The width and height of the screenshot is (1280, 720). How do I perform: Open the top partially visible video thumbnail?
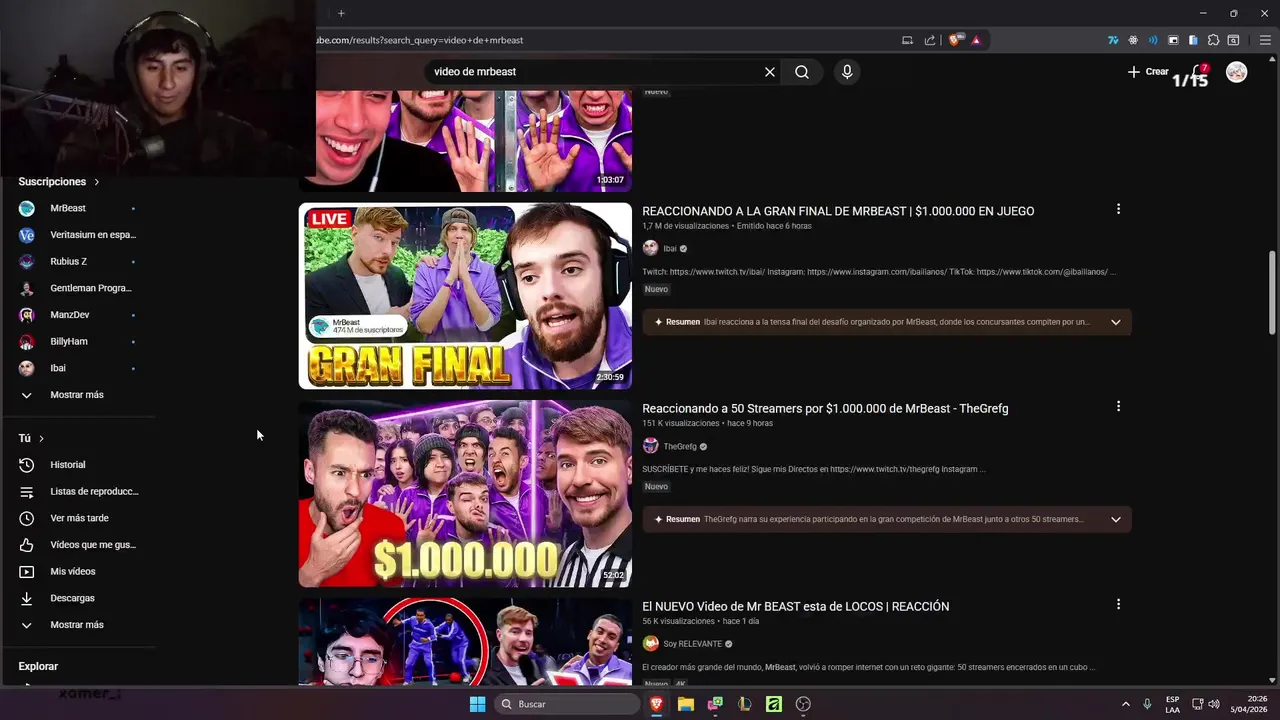pyautogui.click(x=474, y=140)
